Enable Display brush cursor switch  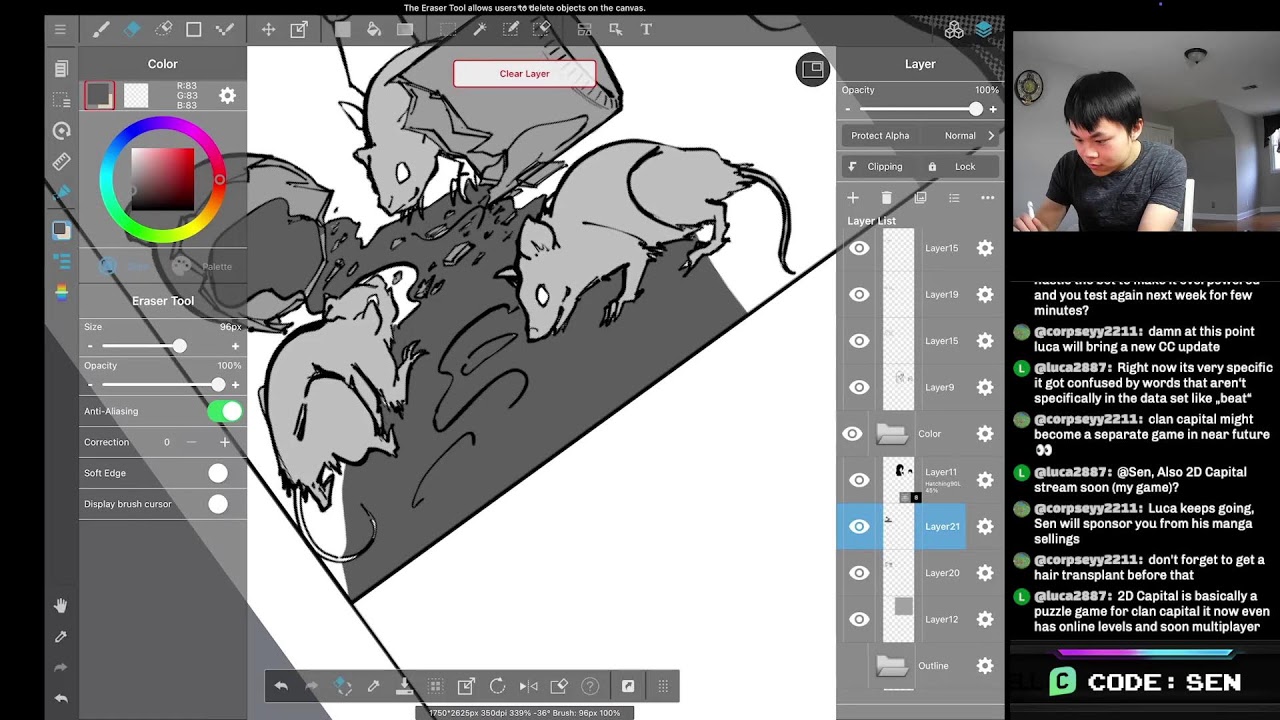(218, 504)
